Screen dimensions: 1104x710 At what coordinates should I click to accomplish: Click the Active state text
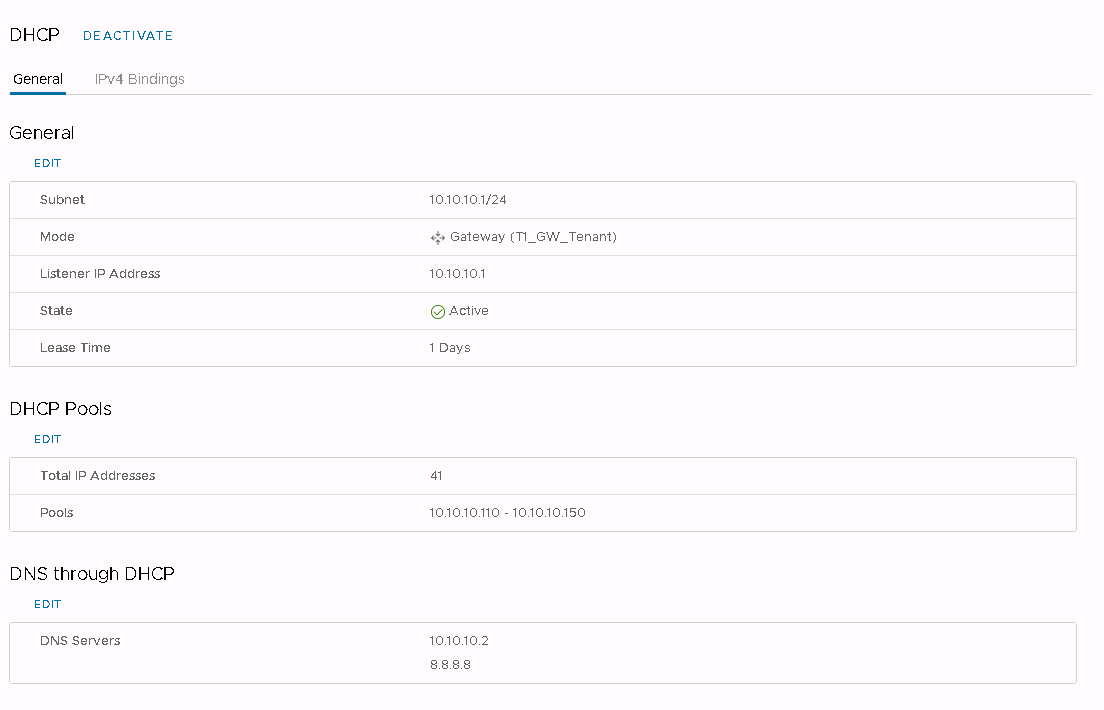click(469, 311)
